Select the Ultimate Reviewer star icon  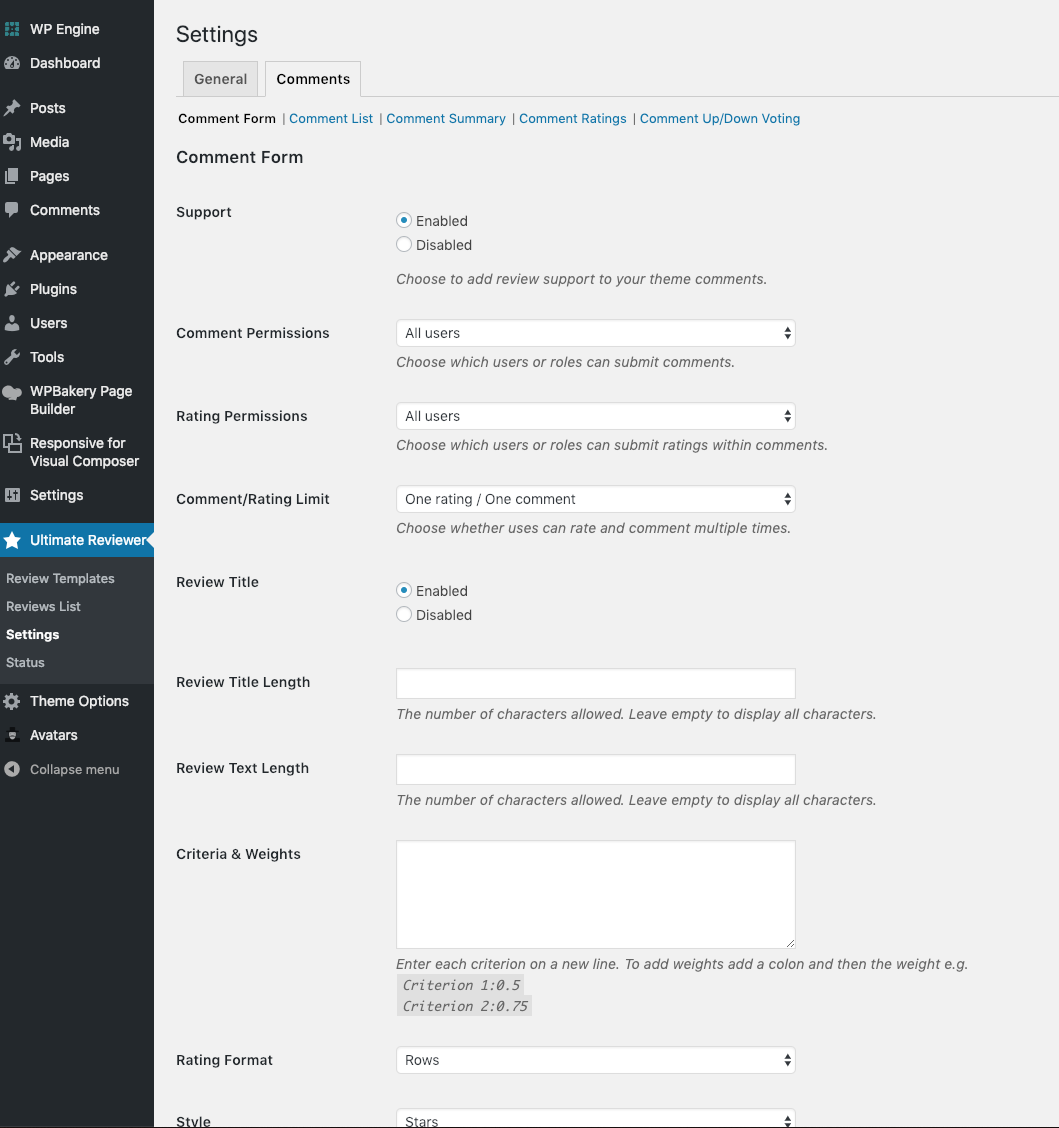pos(13,540)
